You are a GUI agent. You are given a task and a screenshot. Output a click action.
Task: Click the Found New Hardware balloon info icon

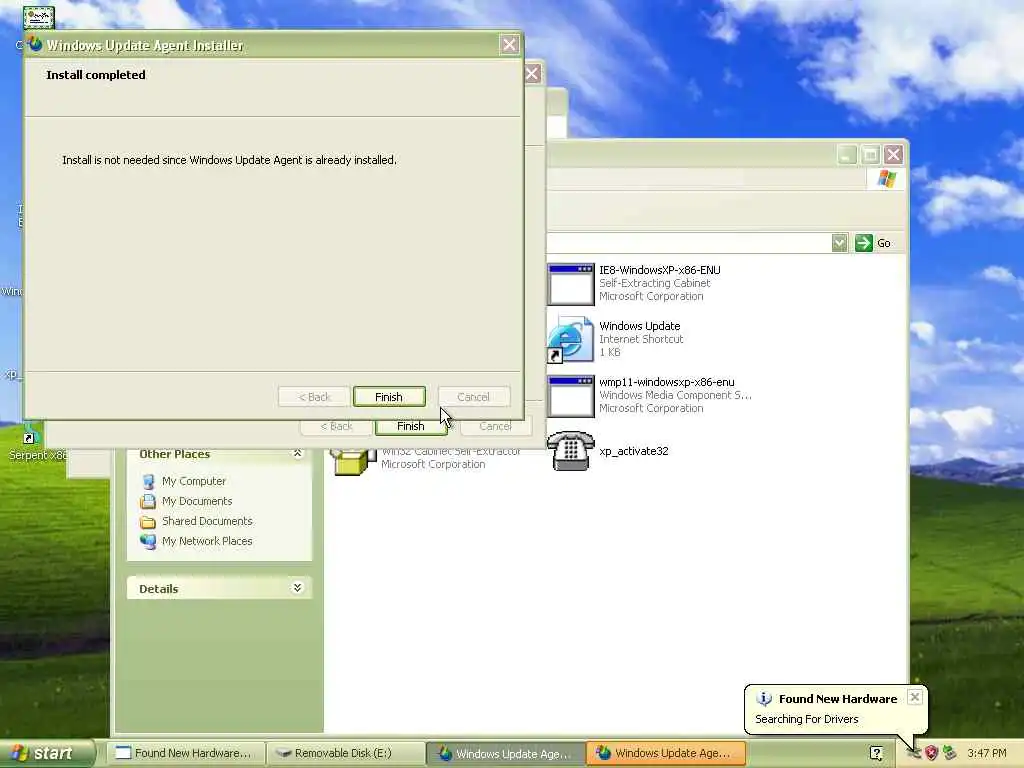[764, 699]
